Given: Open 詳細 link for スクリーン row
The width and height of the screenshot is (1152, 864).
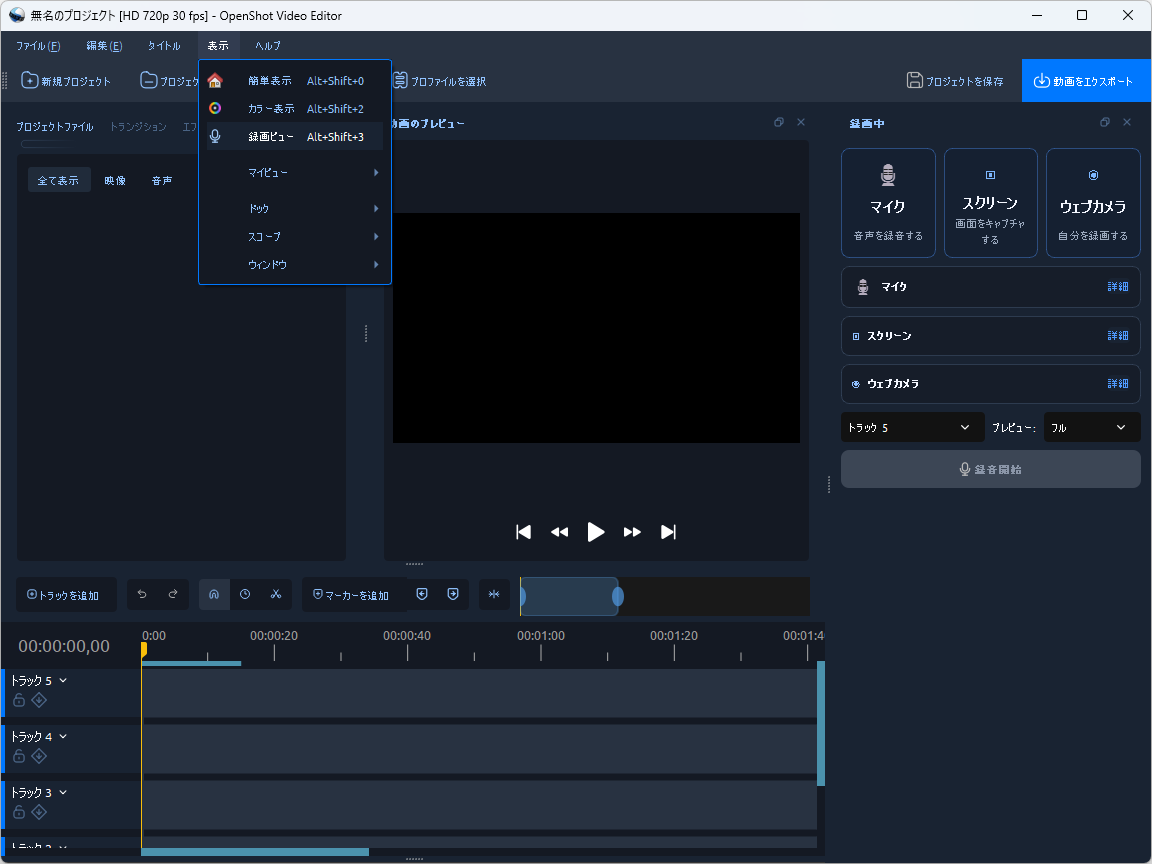Looking at the screenshot, I should coord(1117,336).
